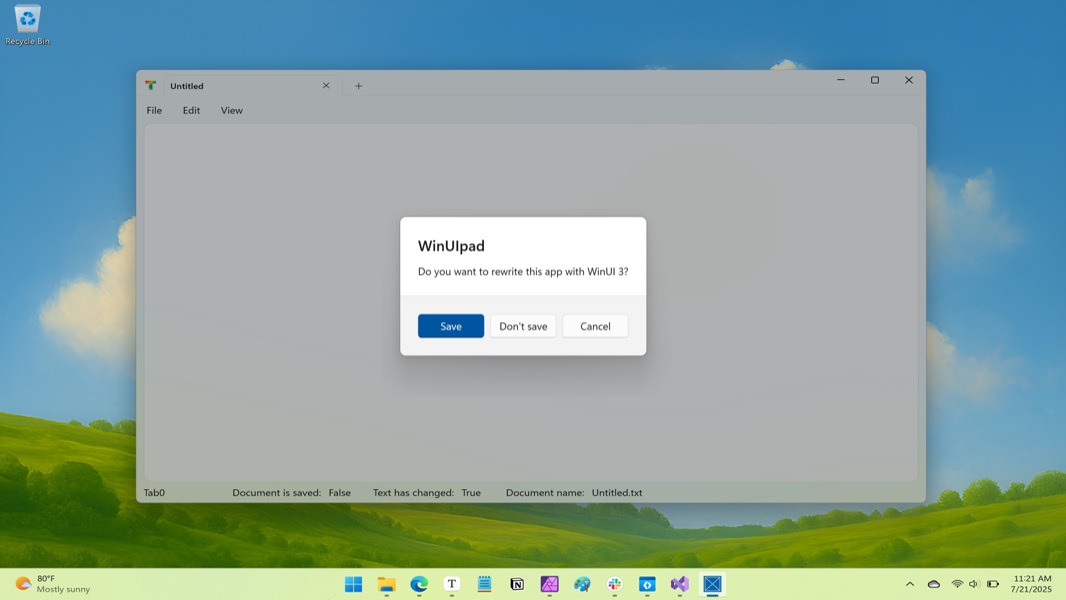The width and height of the screenshot is (1066, 600).
Task: Open File Explorer from the taskbar
Action: [386, 584]
